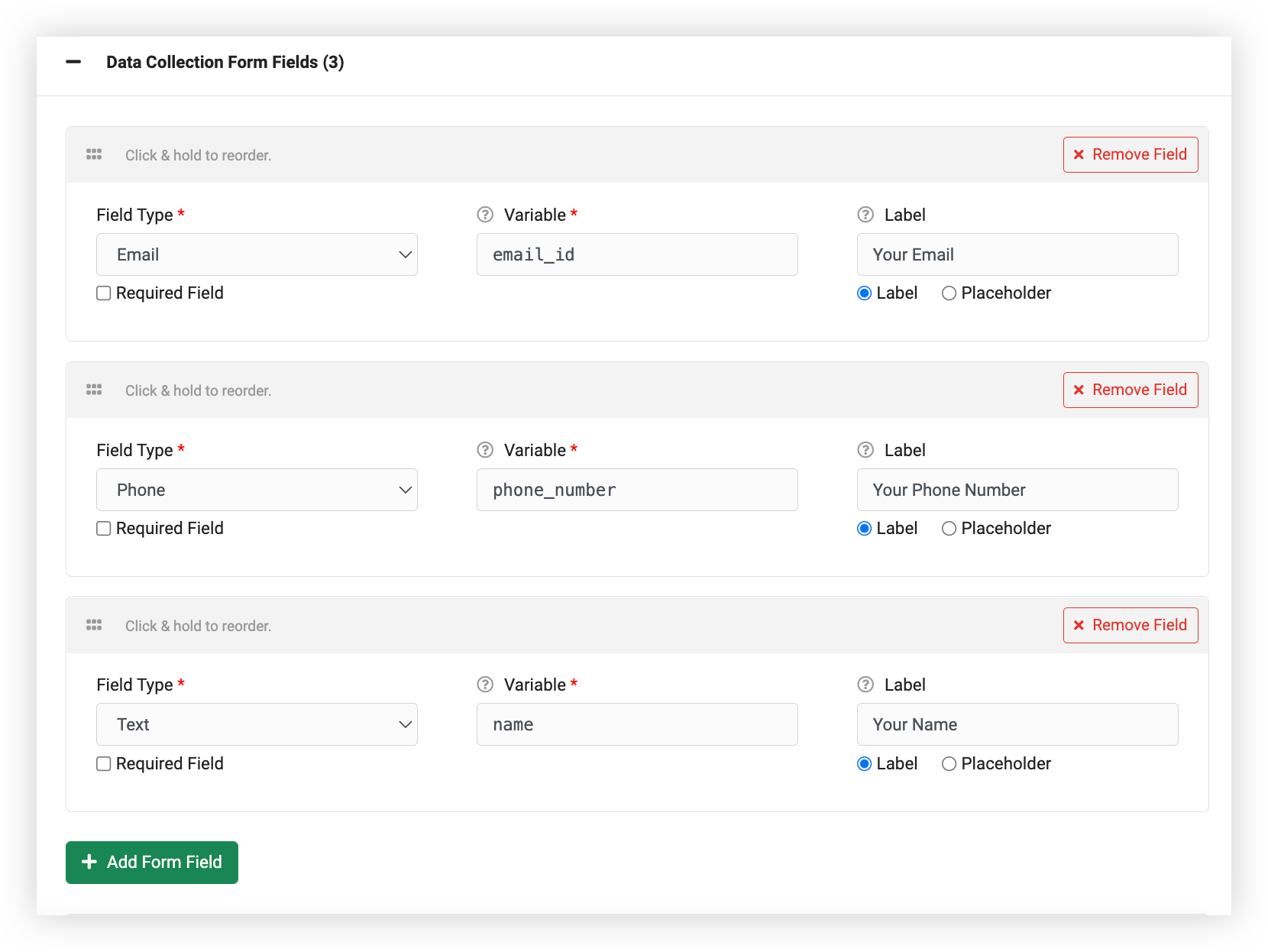Click the drag handle of the Phone field
The width and height of the screenshot is (1268, 952).
94,390
